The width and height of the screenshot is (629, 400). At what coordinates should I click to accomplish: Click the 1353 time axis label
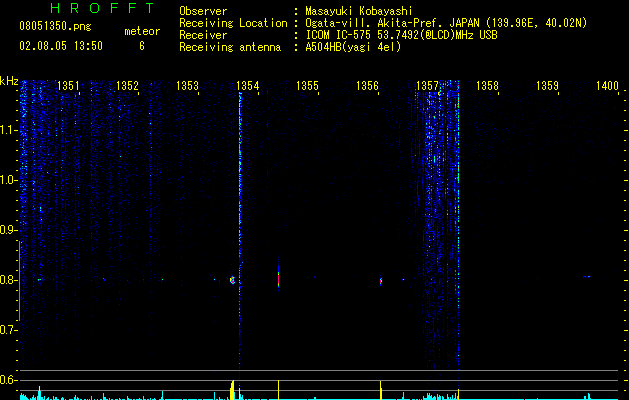tap(187, 86)
